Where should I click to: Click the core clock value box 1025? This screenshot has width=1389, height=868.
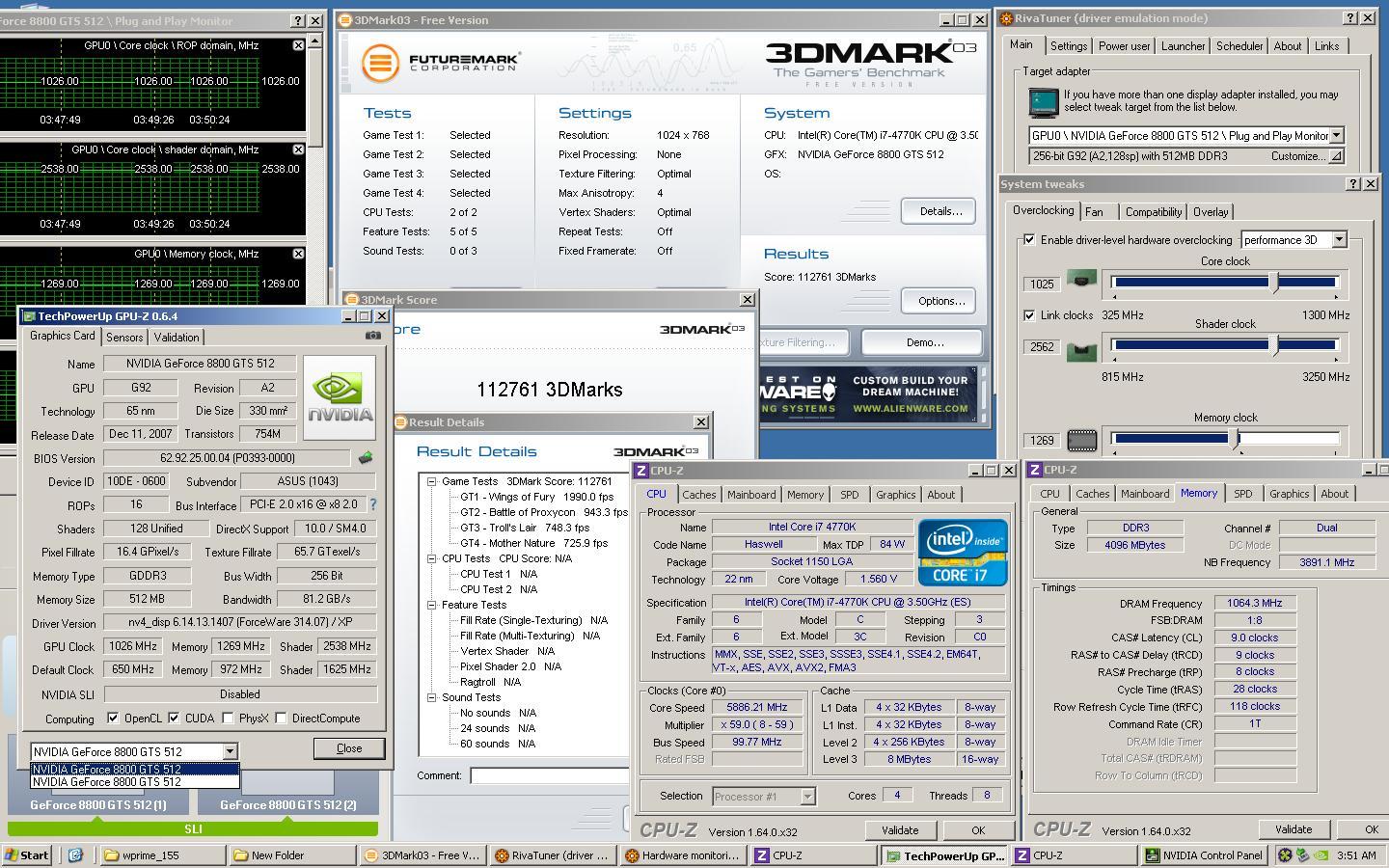point(1042,284)
